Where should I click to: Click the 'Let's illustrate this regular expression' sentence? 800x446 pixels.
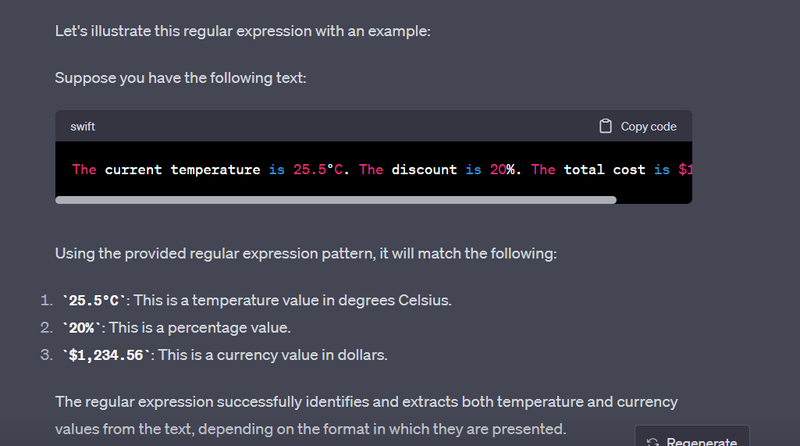(243, 31)
